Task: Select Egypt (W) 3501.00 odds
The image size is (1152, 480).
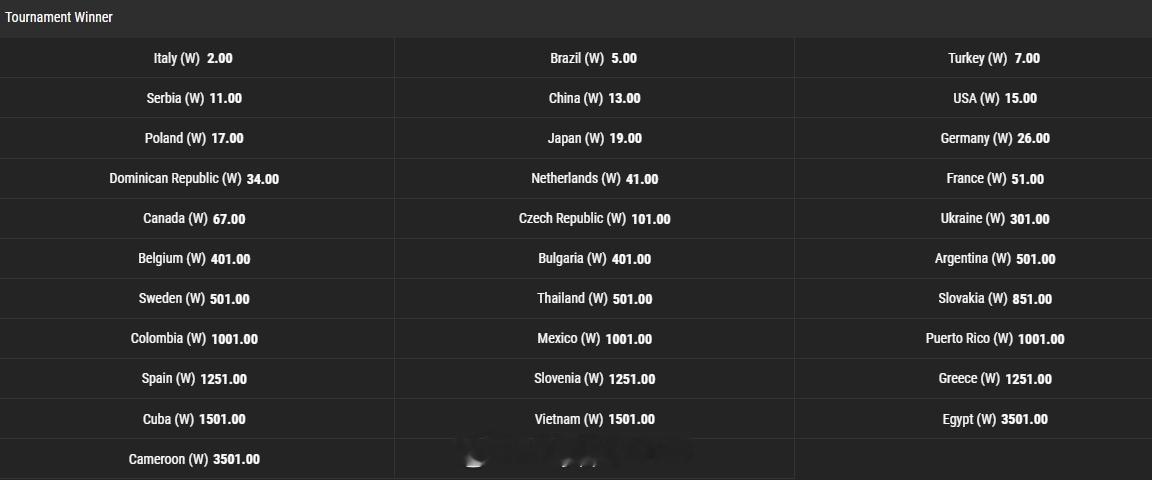Action: click(x=973, y=419)
